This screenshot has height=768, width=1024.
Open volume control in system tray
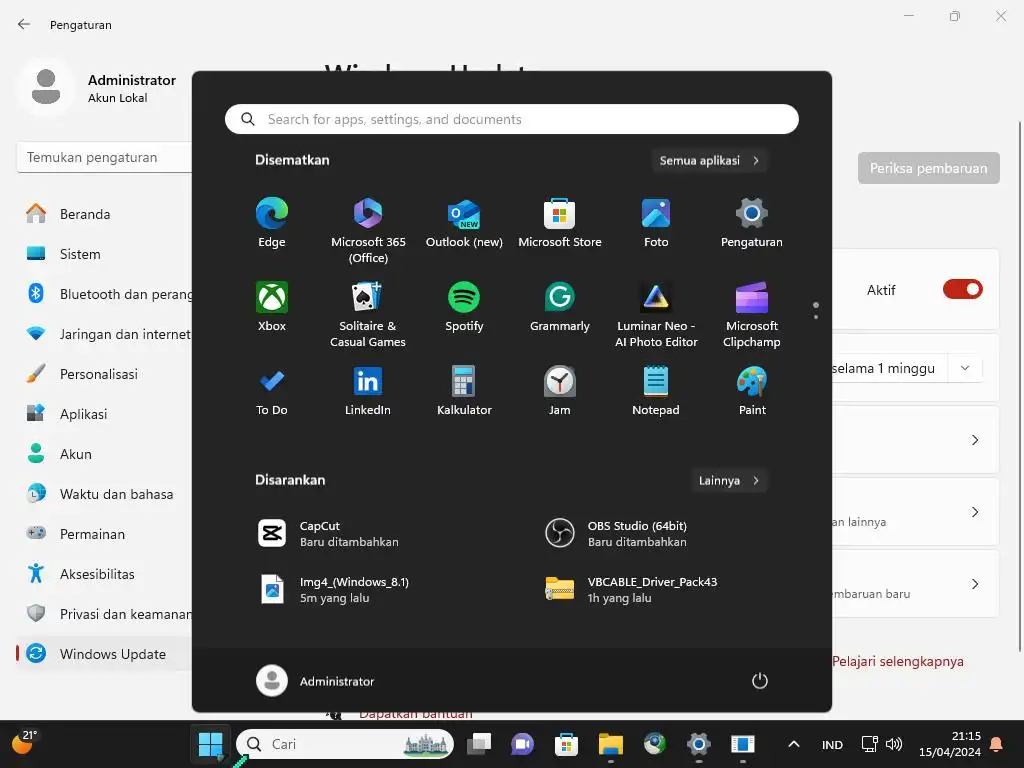[x=894, y=744]
